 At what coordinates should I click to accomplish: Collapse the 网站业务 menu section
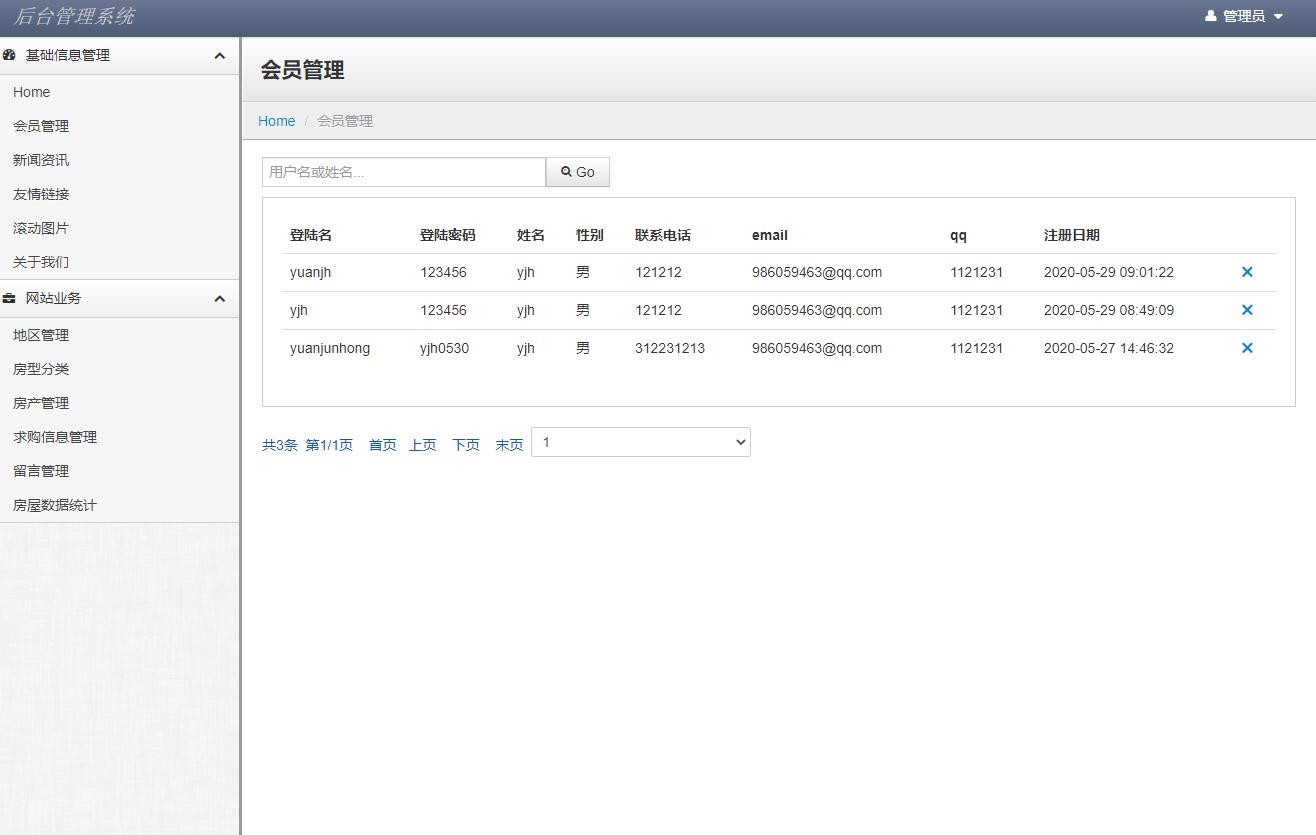pos(219,298)
